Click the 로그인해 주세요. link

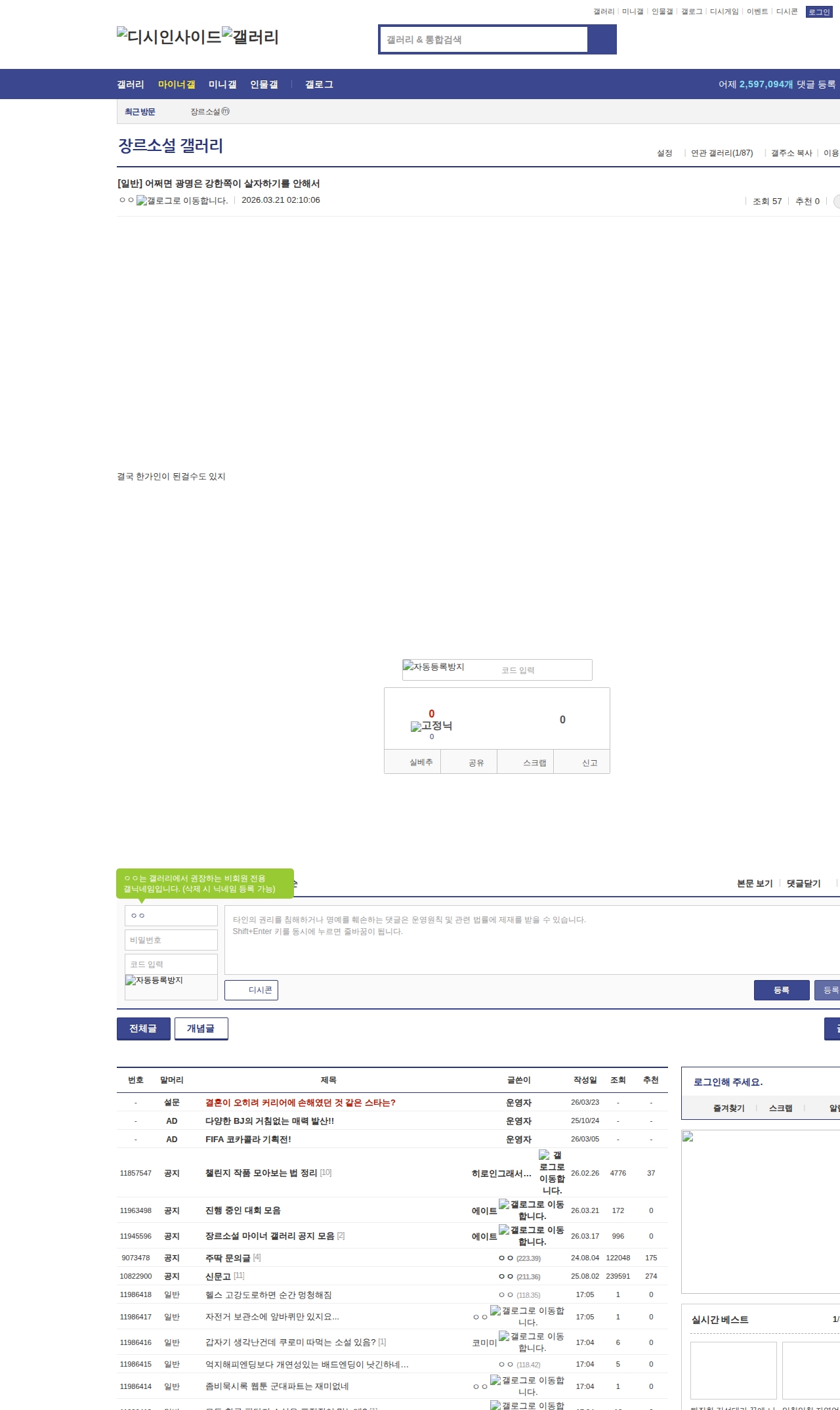click(728, 1082)
